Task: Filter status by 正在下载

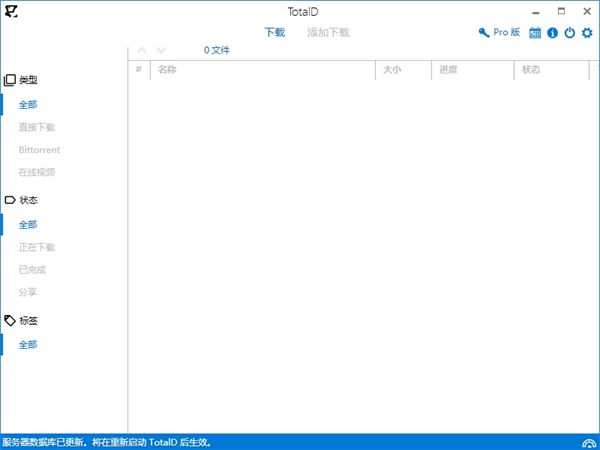Action: 37,247
